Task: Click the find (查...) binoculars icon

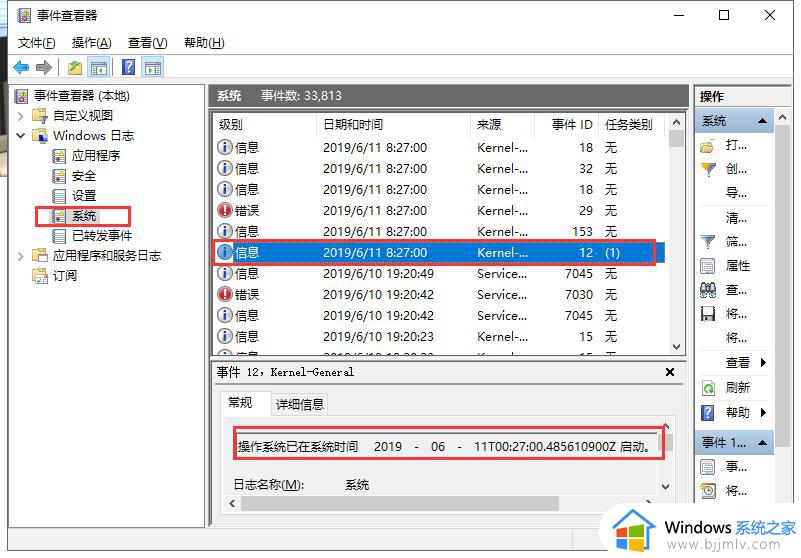Action: coord(708,290)
